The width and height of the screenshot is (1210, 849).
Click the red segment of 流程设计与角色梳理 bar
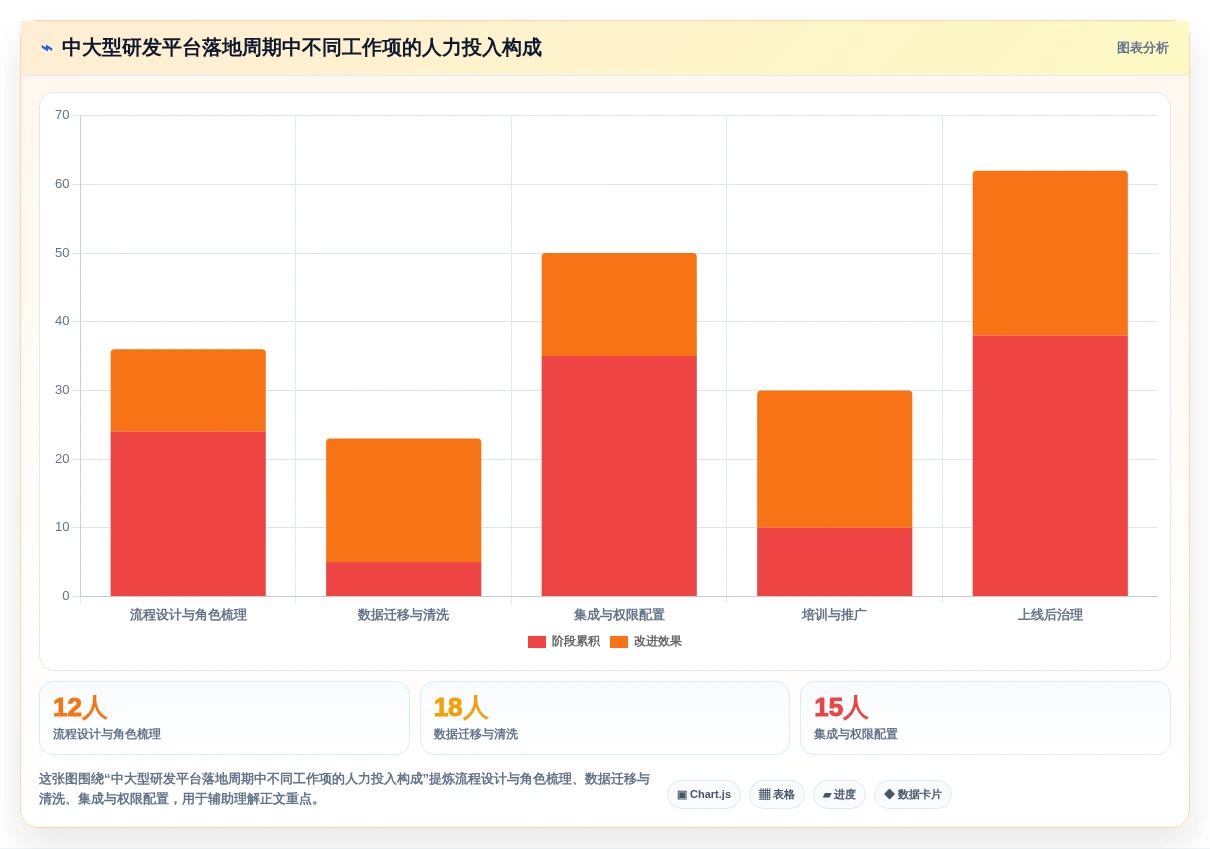coord(188,514)
